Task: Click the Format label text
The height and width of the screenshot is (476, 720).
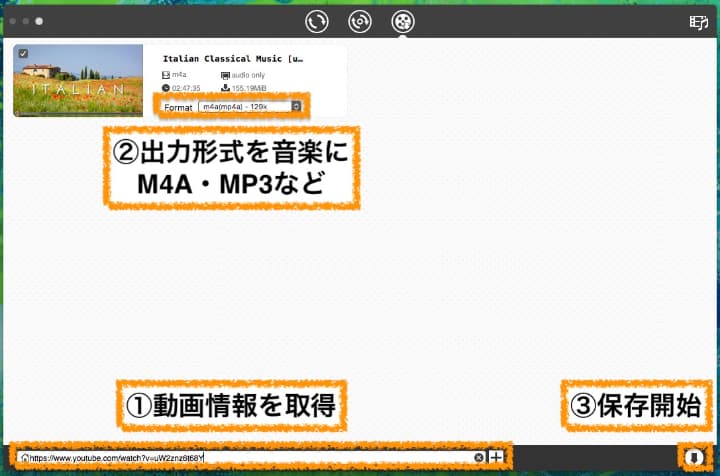Action: coord(177,107)
